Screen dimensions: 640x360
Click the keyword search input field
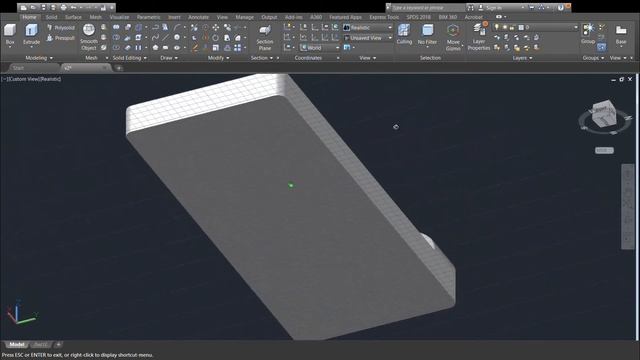coord(428,7)
